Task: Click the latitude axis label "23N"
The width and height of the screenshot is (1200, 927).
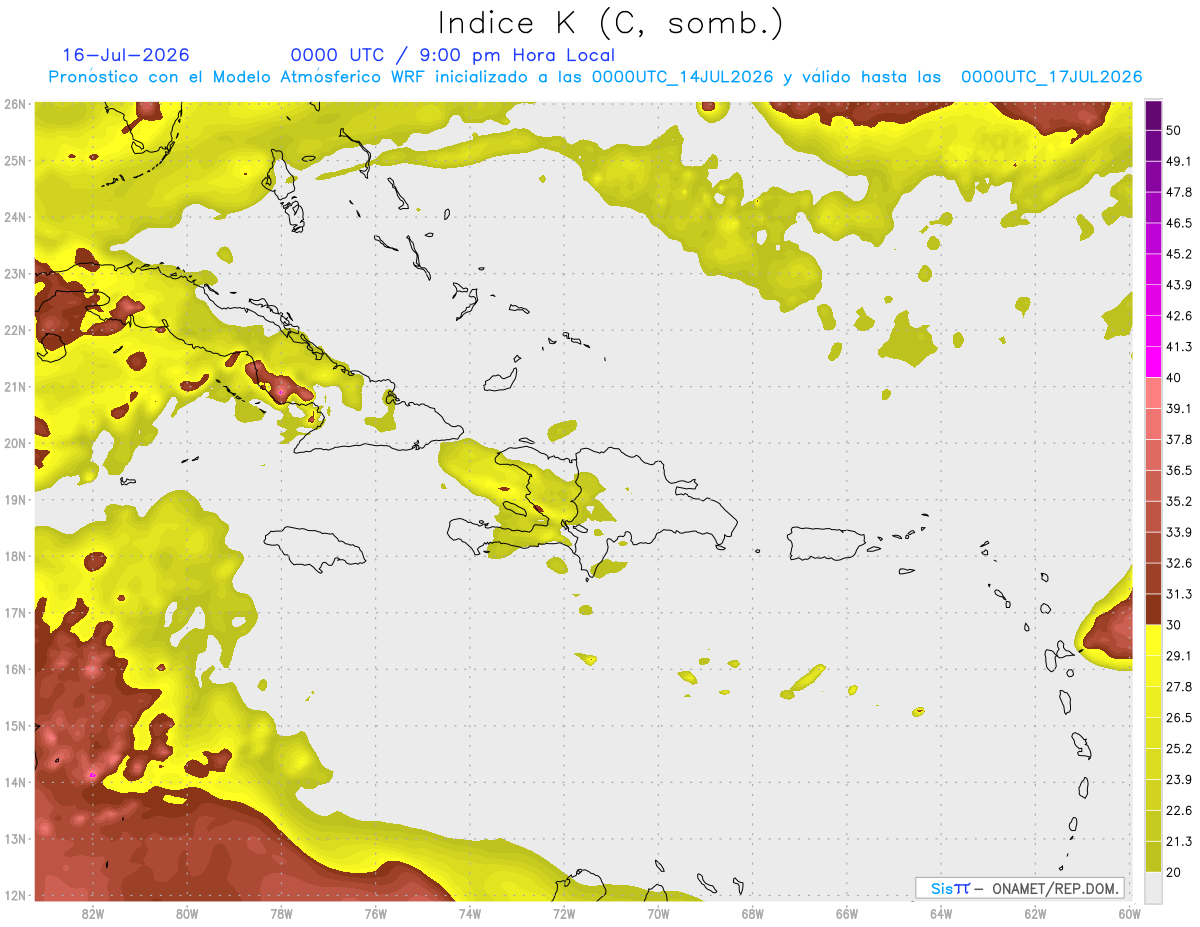Action: click(x=15, y=274)
